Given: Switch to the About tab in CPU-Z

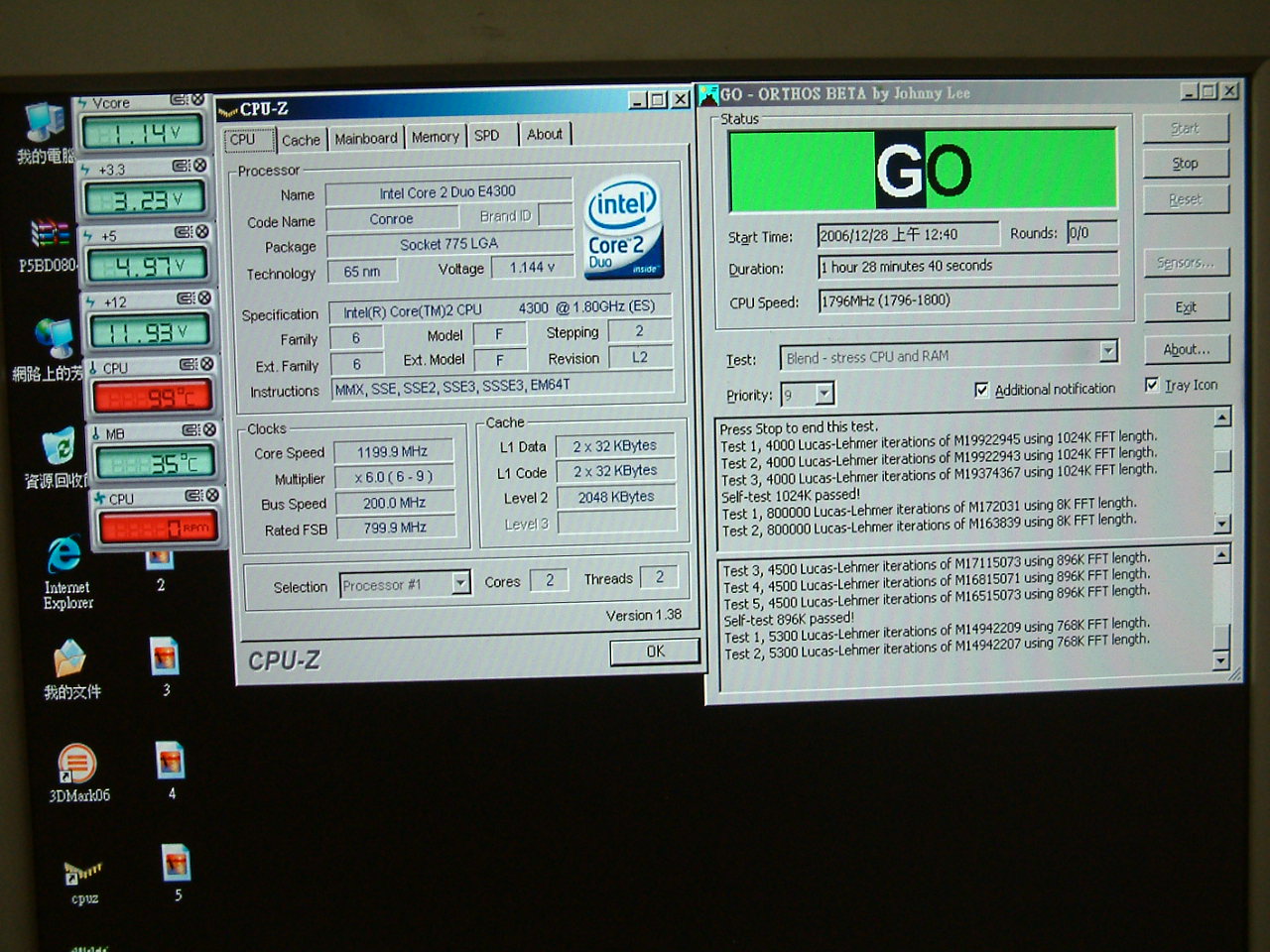Looking at the screenshot, I should click(545, 134).
